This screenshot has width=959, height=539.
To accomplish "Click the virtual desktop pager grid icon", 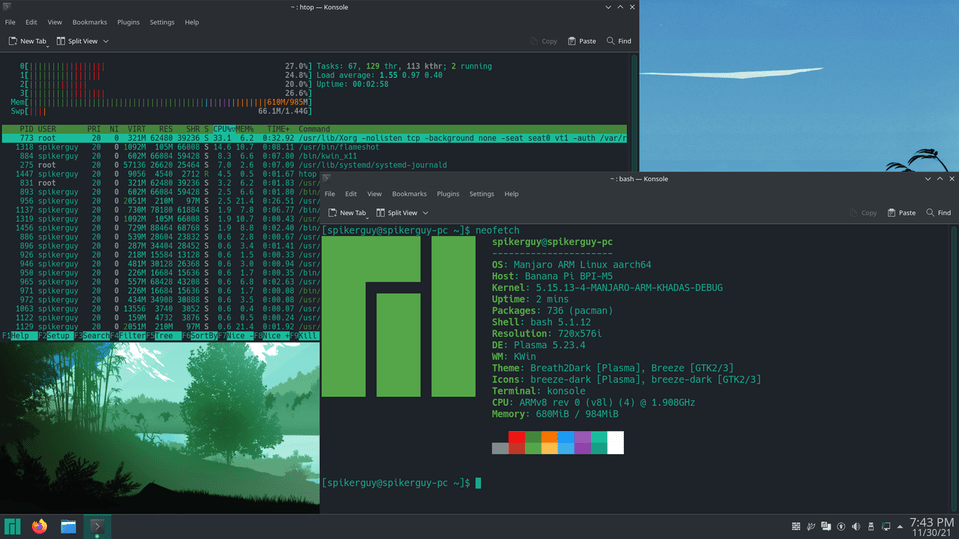I will point(796,526).
